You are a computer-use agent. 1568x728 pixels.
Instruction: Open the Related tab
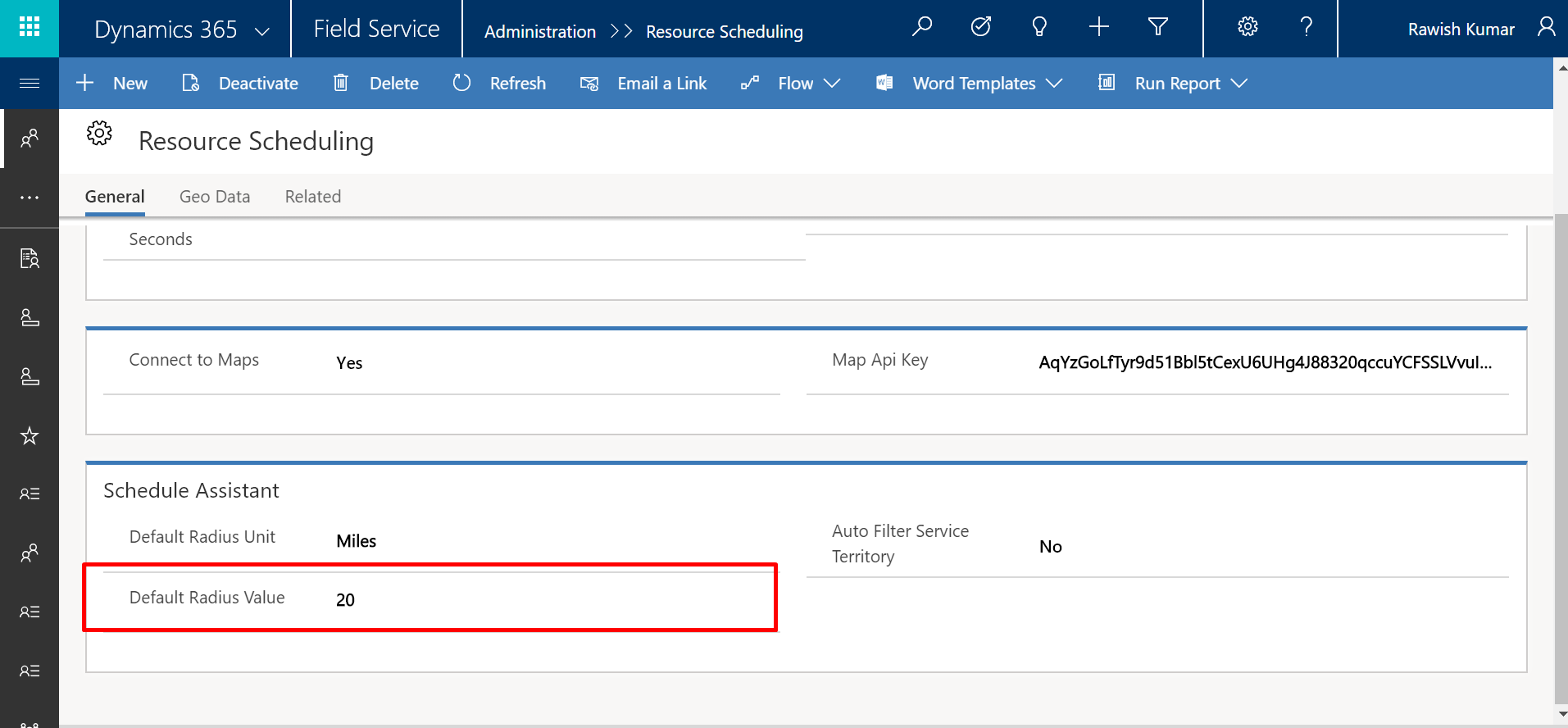[312, 197]
